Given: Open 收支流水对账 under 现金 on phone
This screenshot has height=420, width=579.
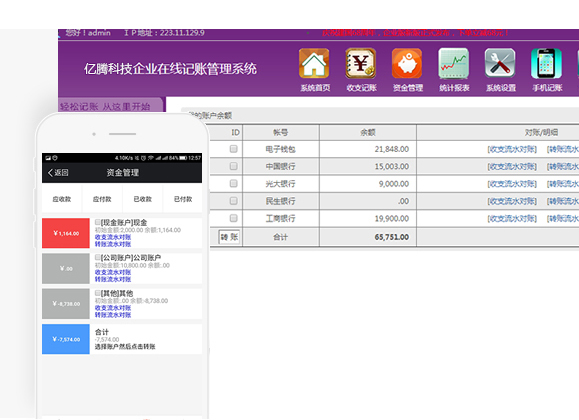Looking at the screenshot, I should pyautogui.click(x=113, y=237).
